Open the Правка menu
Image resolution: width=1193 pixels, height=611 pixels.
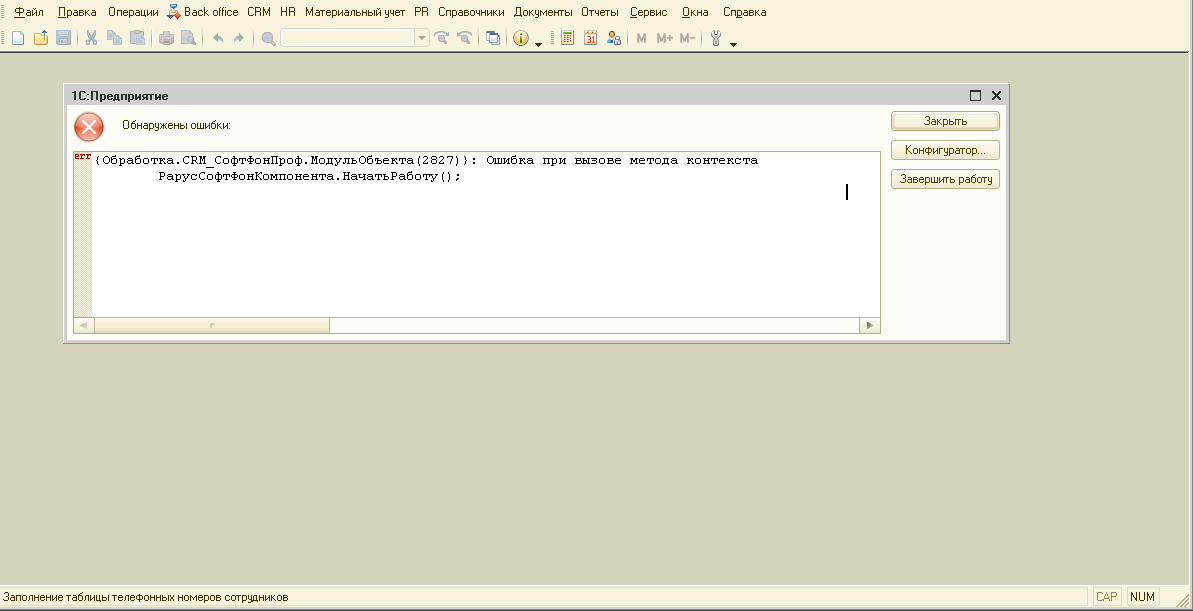point(78,12)
